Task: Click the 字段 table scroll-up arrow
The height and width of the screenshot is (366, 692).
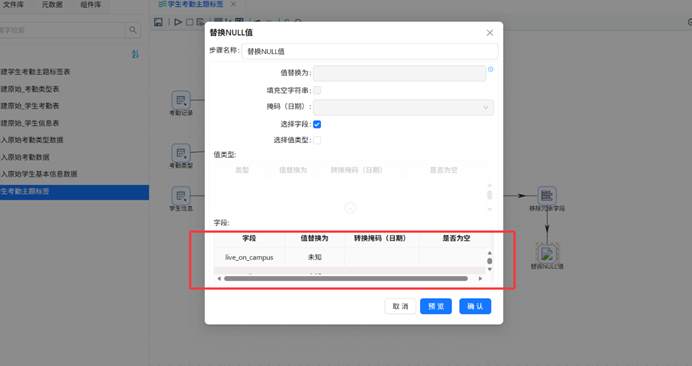Action: (x=489, y=253)
